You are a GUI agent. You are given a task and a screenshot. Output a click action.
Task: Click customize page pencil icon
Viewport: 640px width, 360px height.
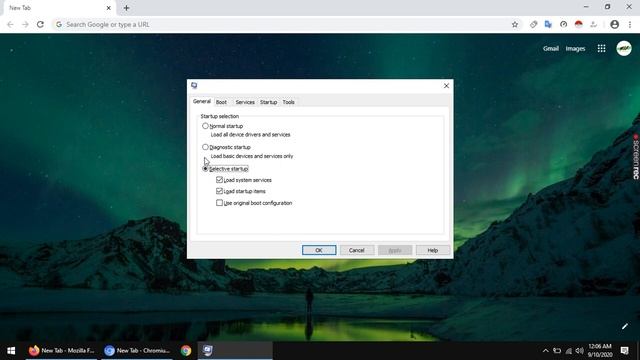624,326
